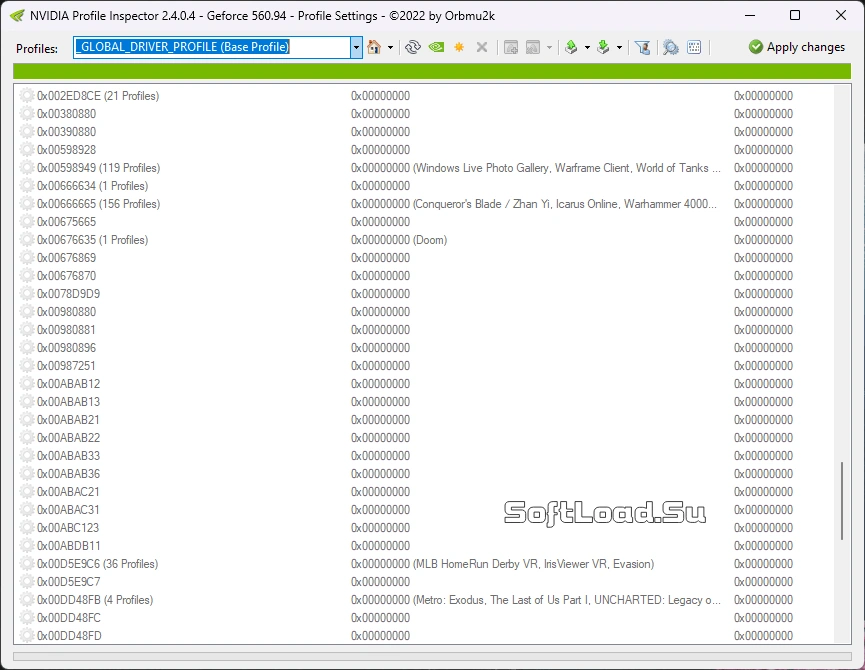Image resolution: width=865 pixels, height=670 pixels.
Task: Click gear icon of row 0x00676635
Action: [27, 239]
